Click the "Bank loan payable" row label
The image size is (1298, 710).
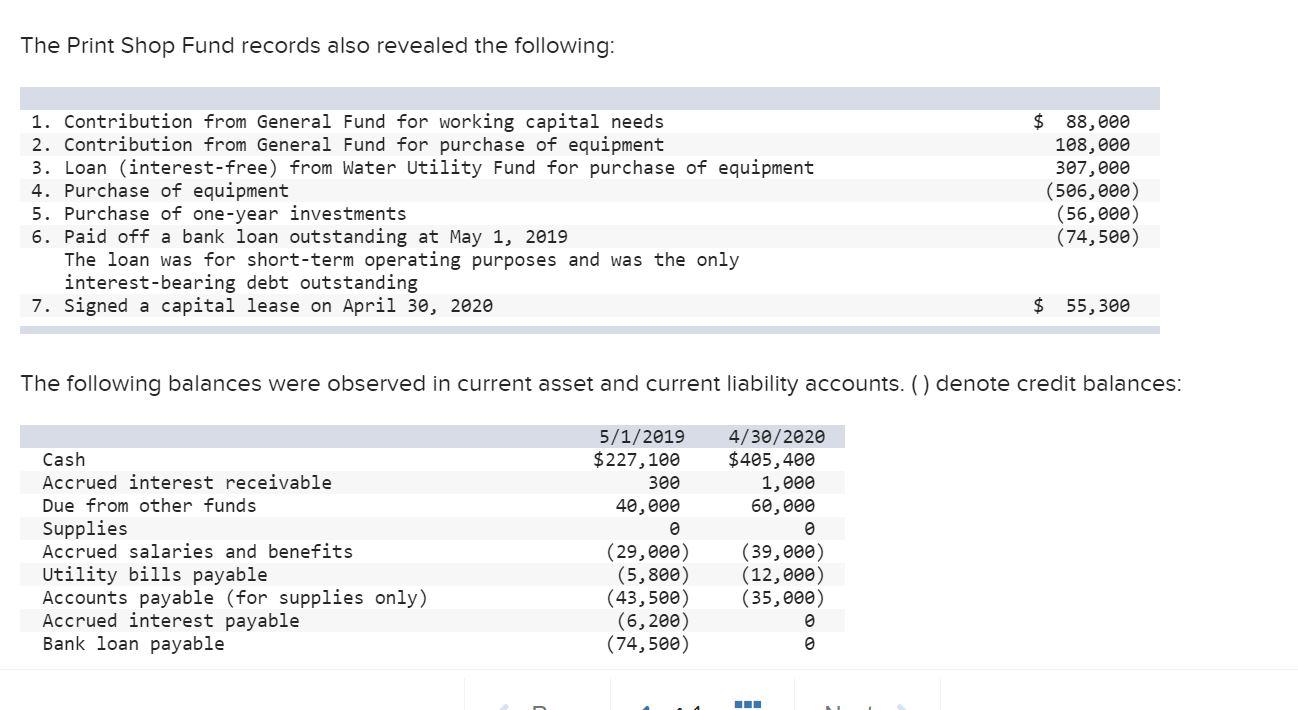click(x=133, y=644)
